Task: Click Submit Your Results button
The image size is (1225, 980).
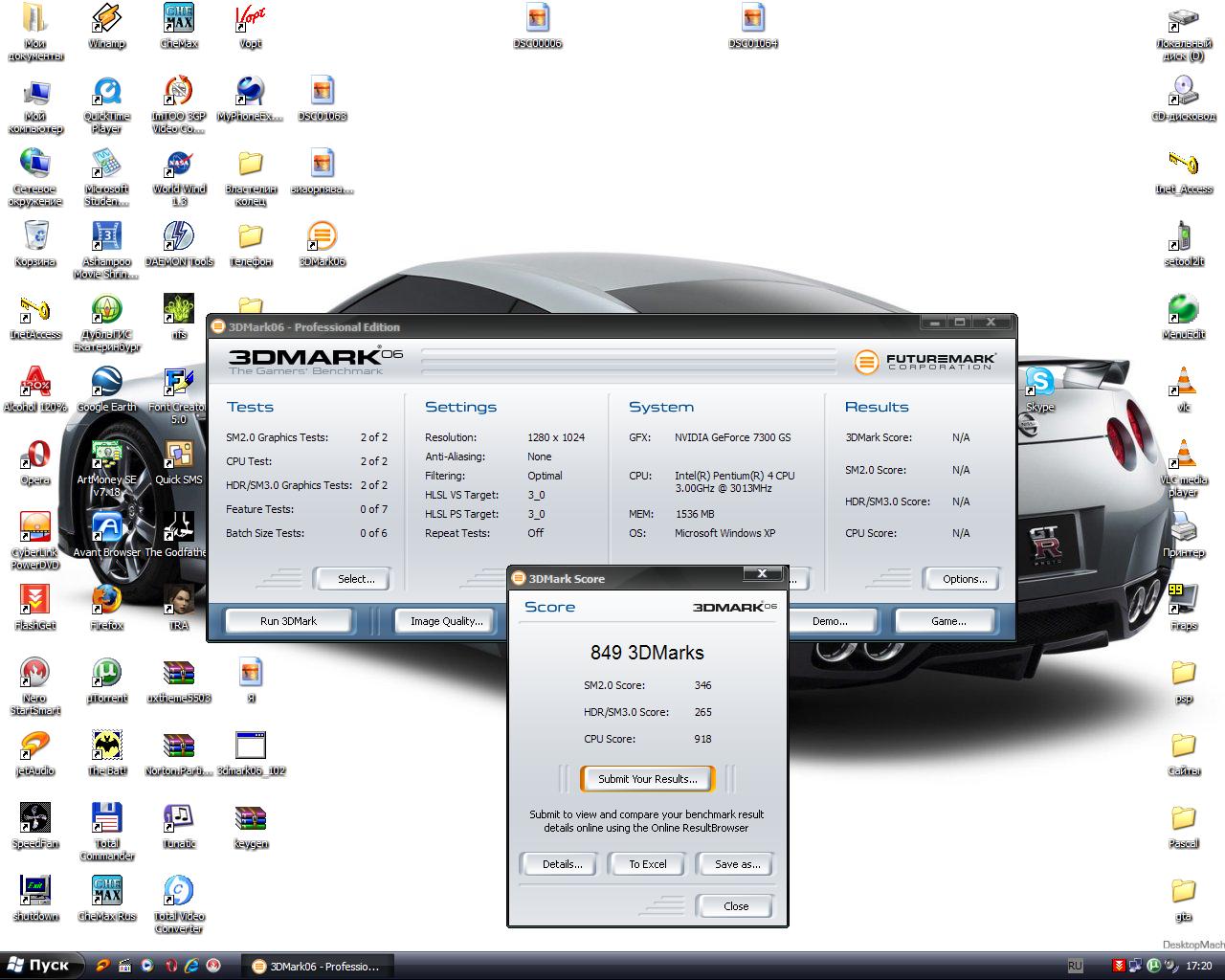Action: tap(648, 779)
